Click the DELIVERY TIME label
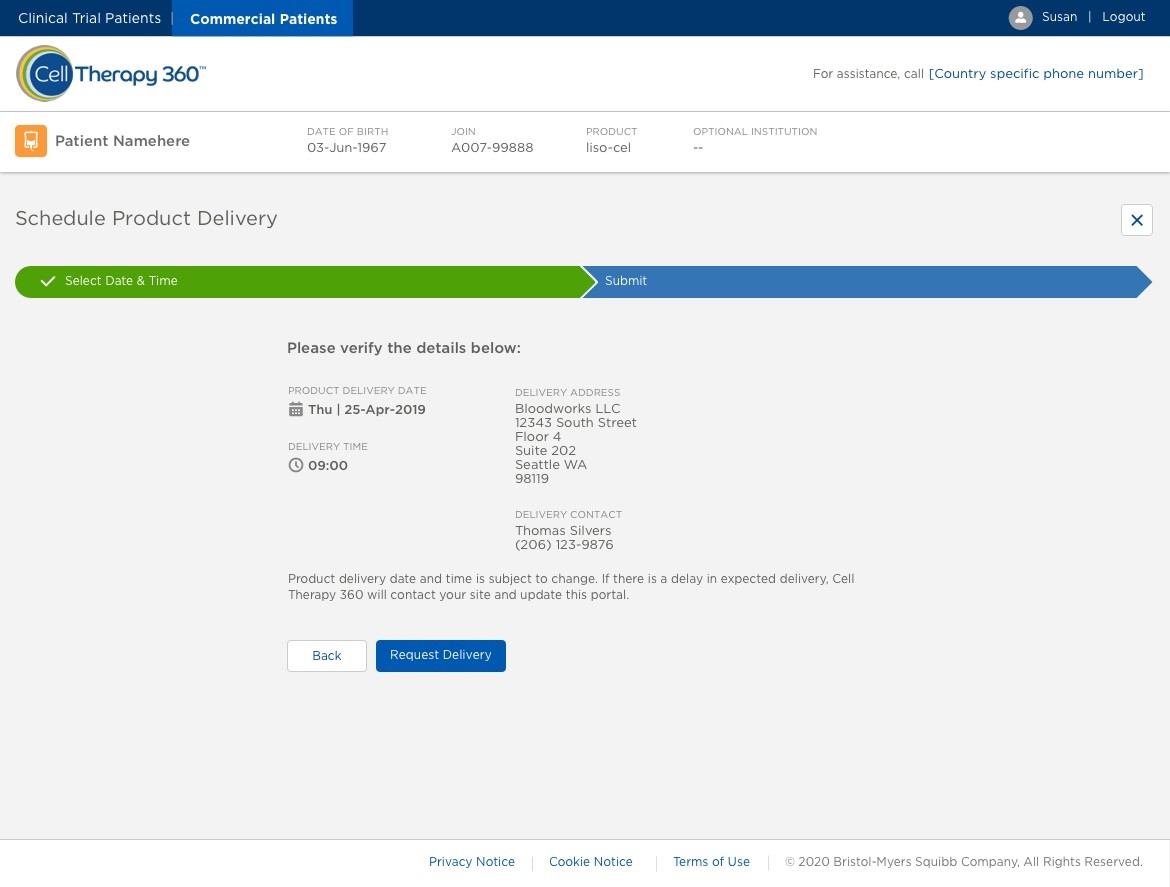The height and width of the screenshot is (887, 1170). tap(328, 447)
